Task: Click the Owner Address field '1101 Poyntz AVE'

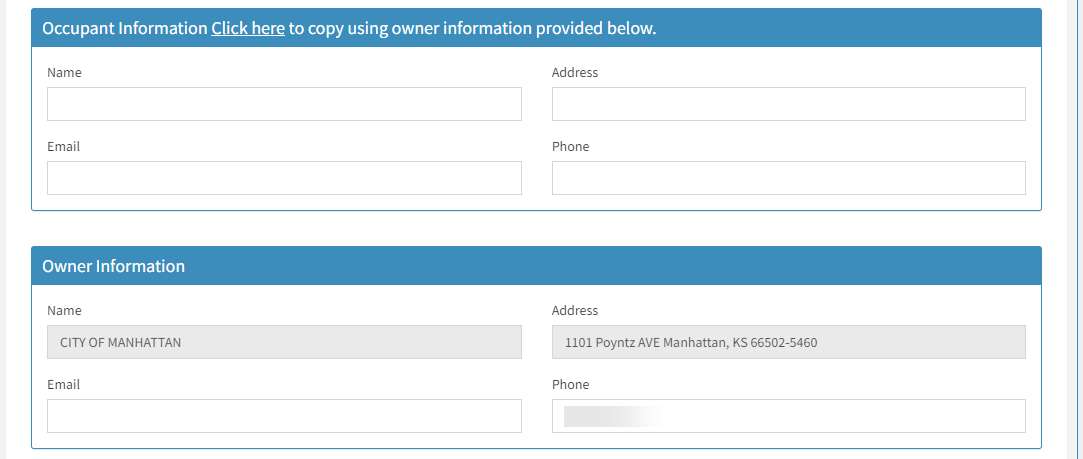Action: tap(789, 342)
